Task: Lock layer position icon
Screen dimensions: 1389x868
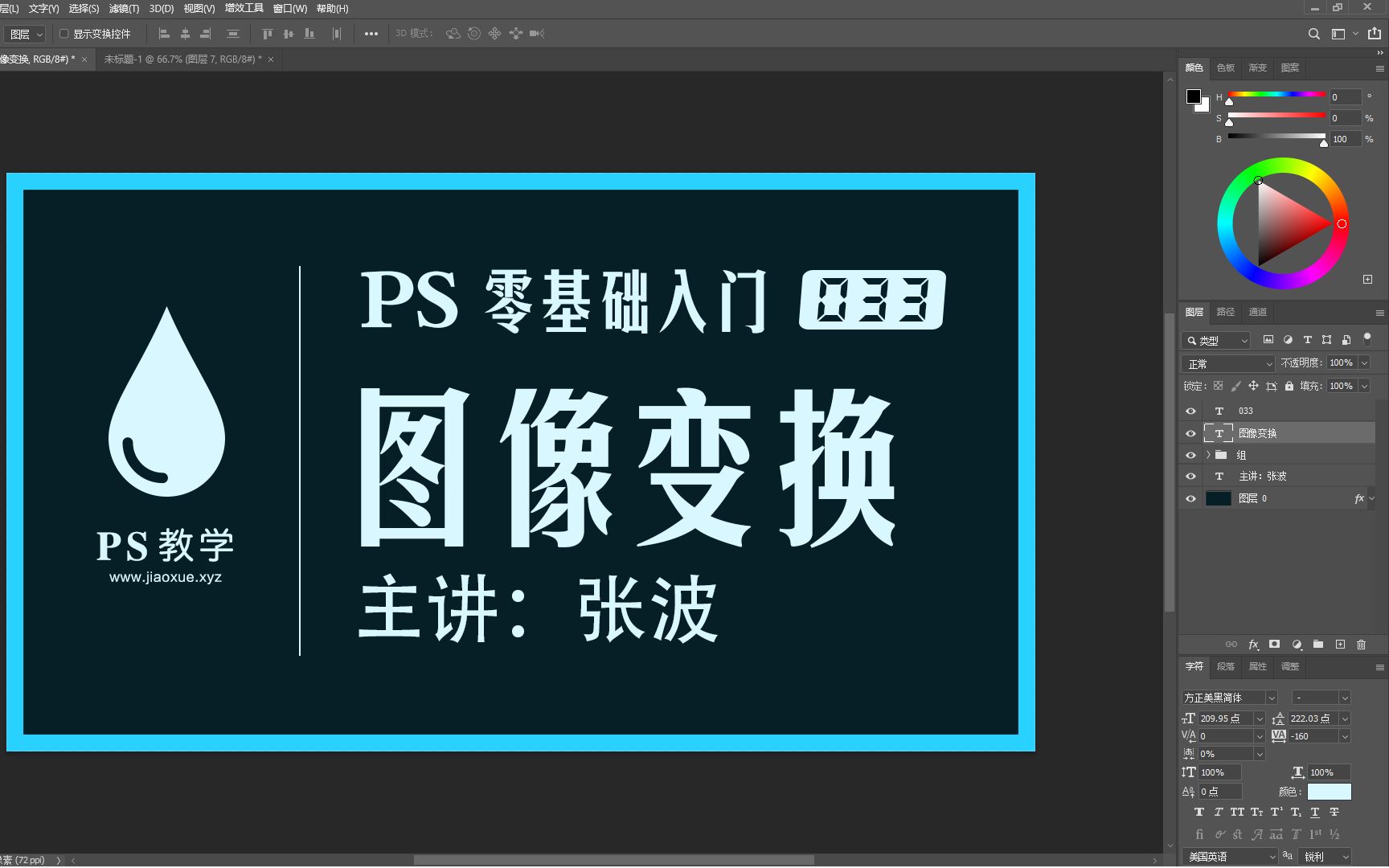Action: (x=1253, y=387)
